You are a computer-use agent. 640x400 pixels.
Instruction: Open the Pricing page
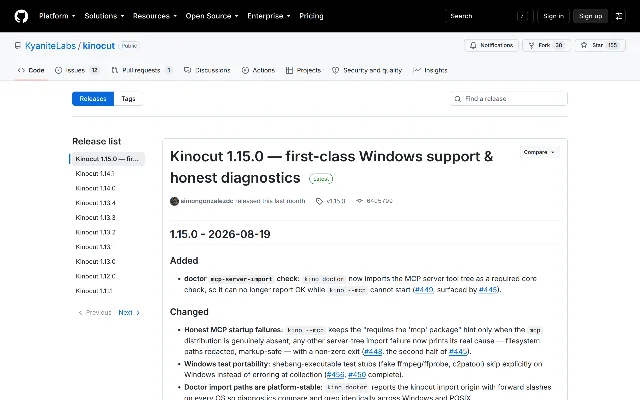coord(311,16)
